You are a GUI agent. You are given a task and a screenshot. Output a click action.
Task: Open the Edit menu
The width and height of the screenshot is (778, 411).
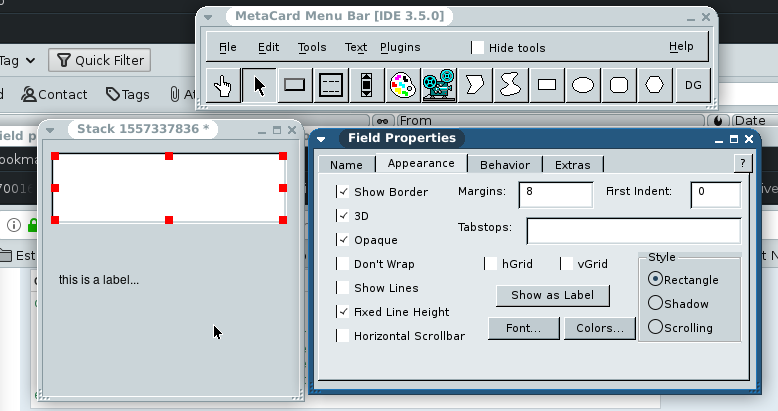point(268,47)
